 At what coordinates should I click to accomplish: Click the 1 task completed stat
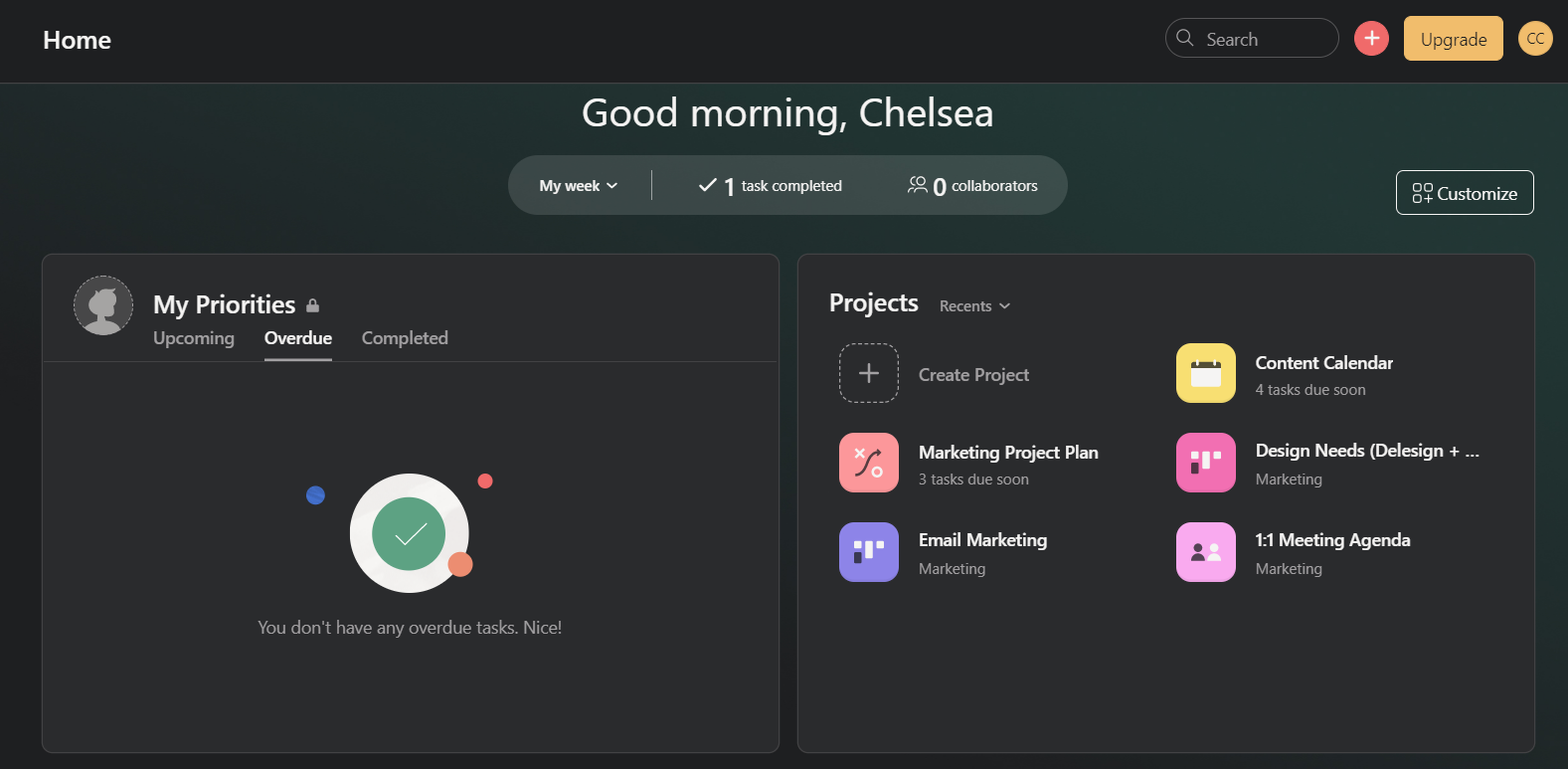pyautogui.click(x=771, y=186)
